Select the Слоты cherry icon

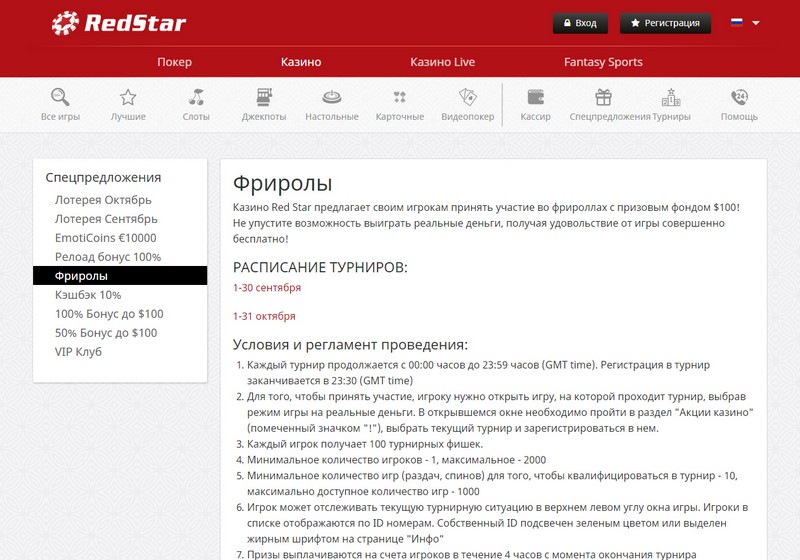tap(196, 97)
